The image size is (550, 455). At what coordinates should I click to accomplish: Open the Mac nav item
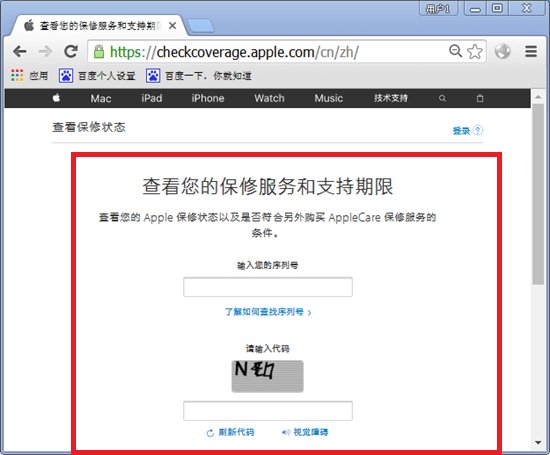[x=101, y=98]
